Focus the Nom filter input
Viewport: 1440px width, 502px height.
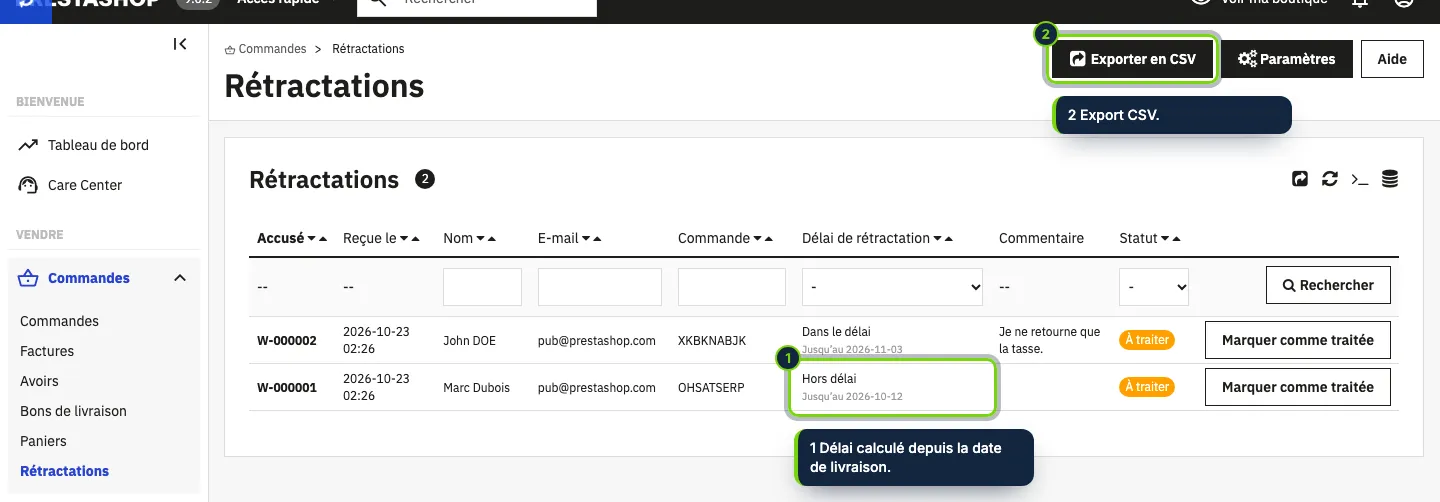pyautogui.click(x=482, y=287)
